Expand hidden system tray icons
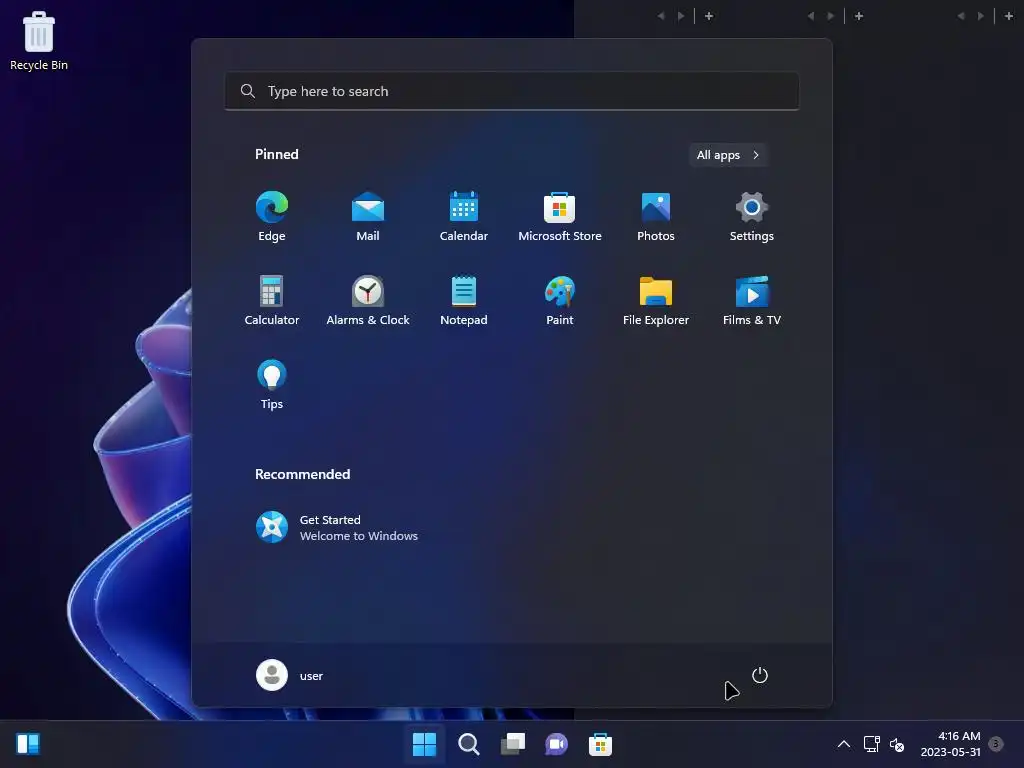 coord(844,744)
